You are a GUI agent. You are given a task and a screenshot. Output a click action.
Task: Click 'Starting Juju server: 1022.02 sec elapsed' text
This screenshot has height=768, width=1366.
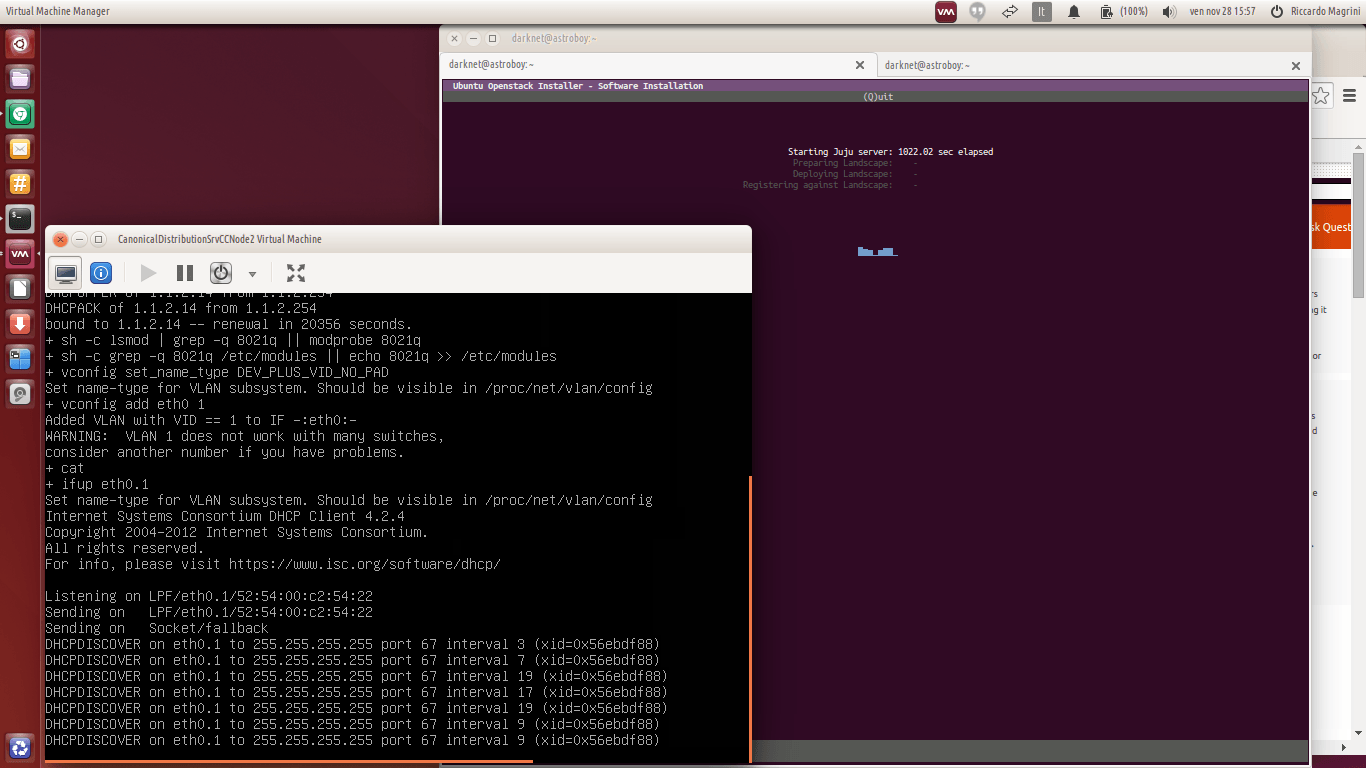(890, 152)
